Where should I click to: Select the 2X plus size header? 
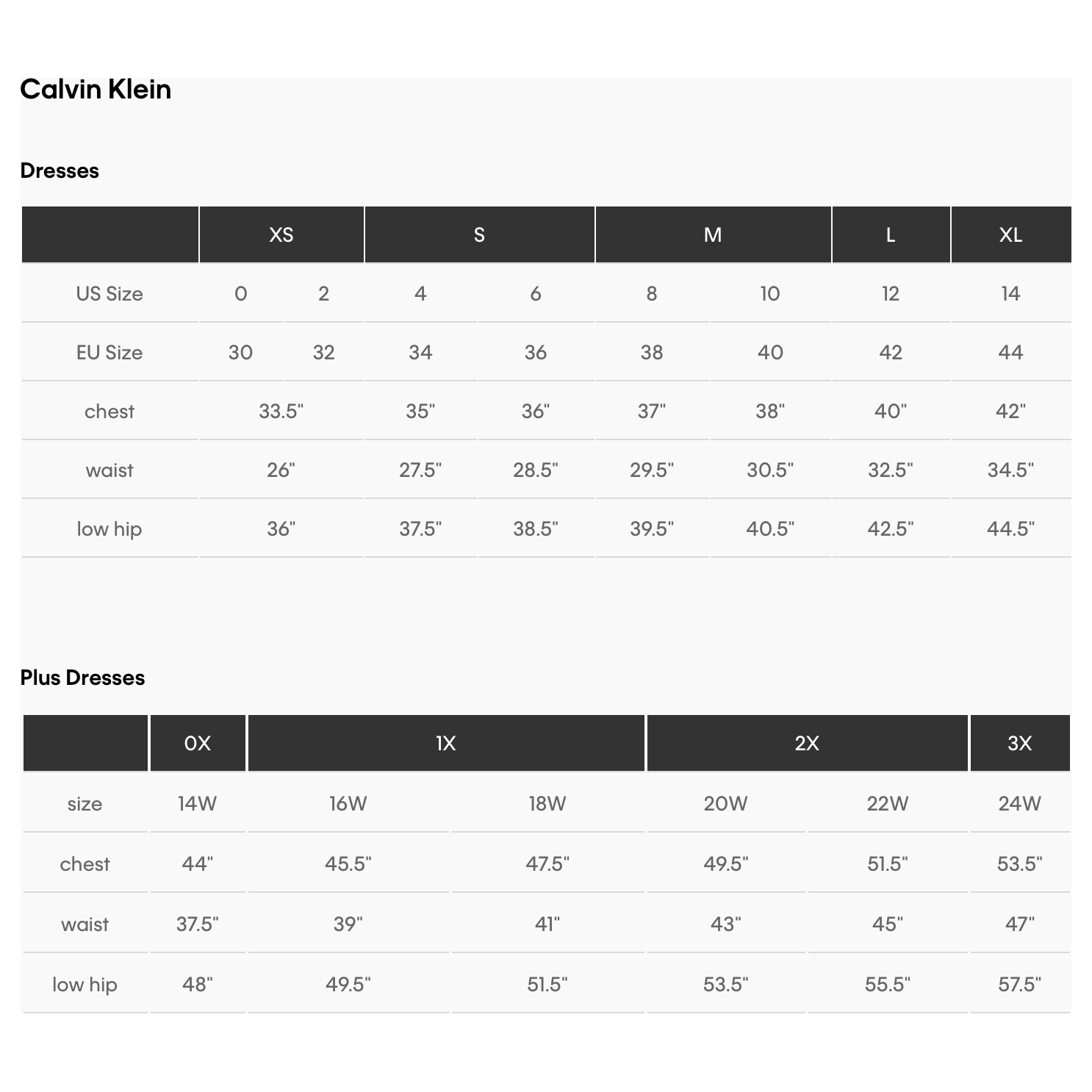806,743
